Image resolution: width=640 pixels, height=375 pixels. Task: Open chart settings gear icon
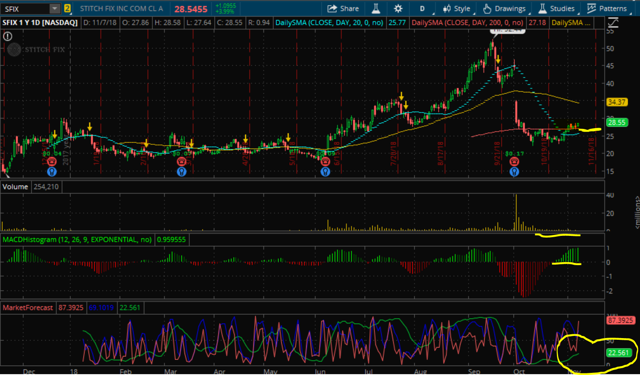click(398, 9)
